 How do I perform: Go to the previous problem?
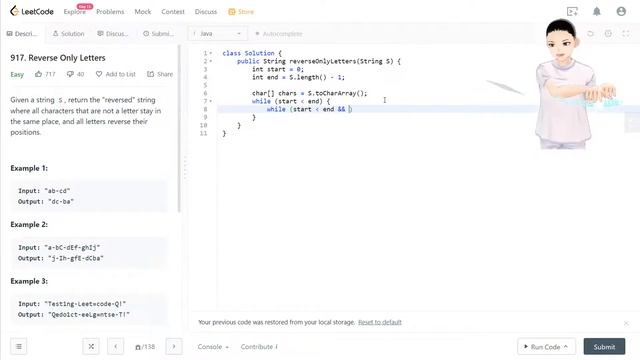click(116, 347)
